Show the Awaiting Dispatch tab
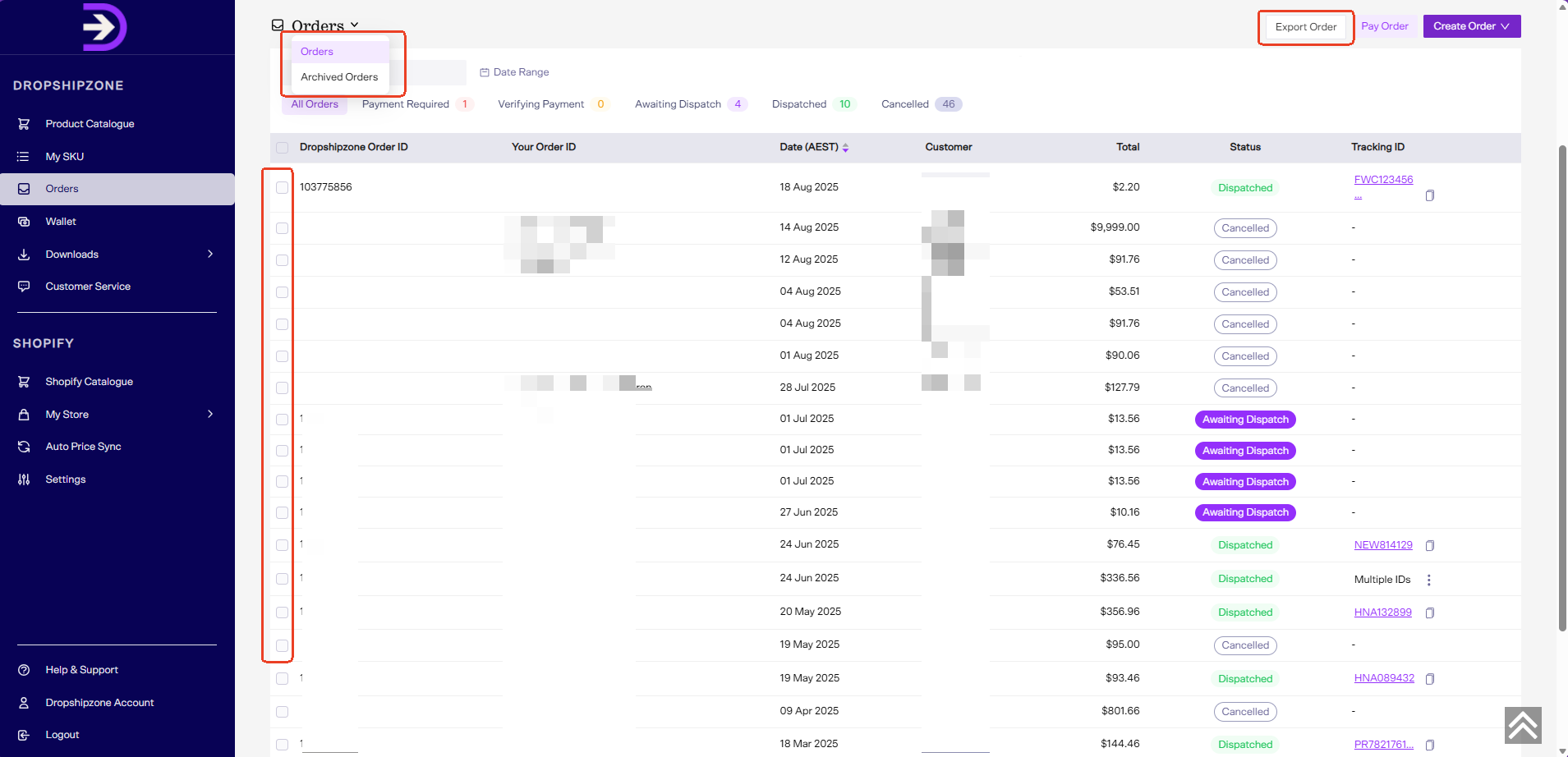This screenshot has height=757, width=1568. pyautogui.click(x=691, y=104)
